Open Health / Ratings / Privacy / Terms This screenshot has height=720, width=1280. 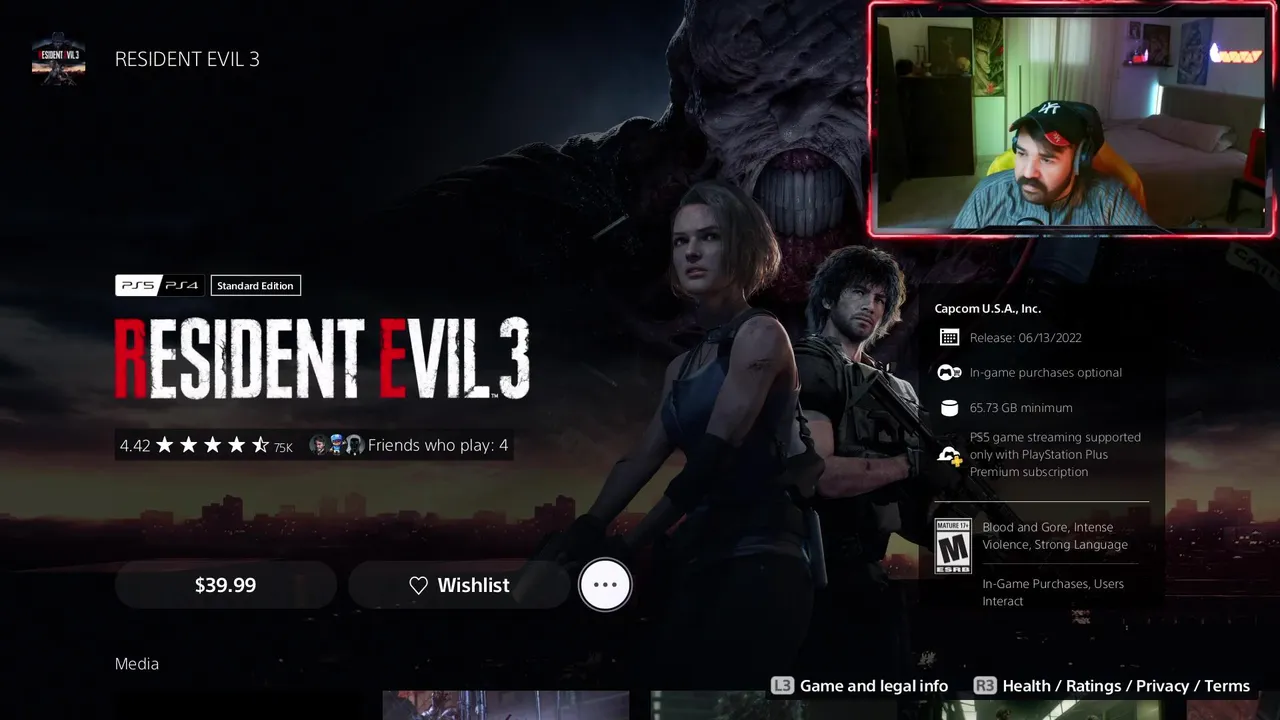1126,686
